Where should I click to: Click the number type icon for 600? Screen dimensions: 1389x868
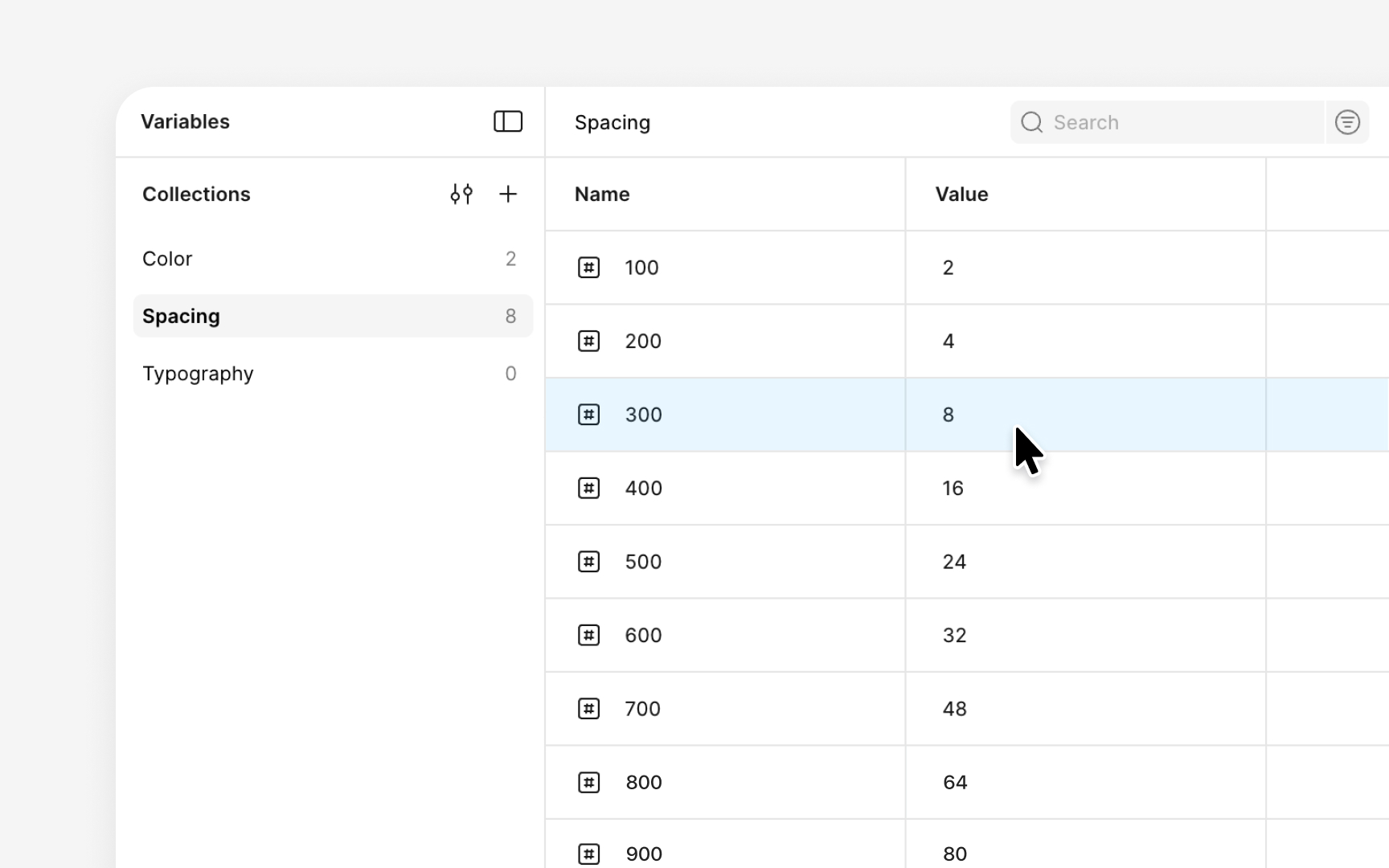click(x=588, y=635)
